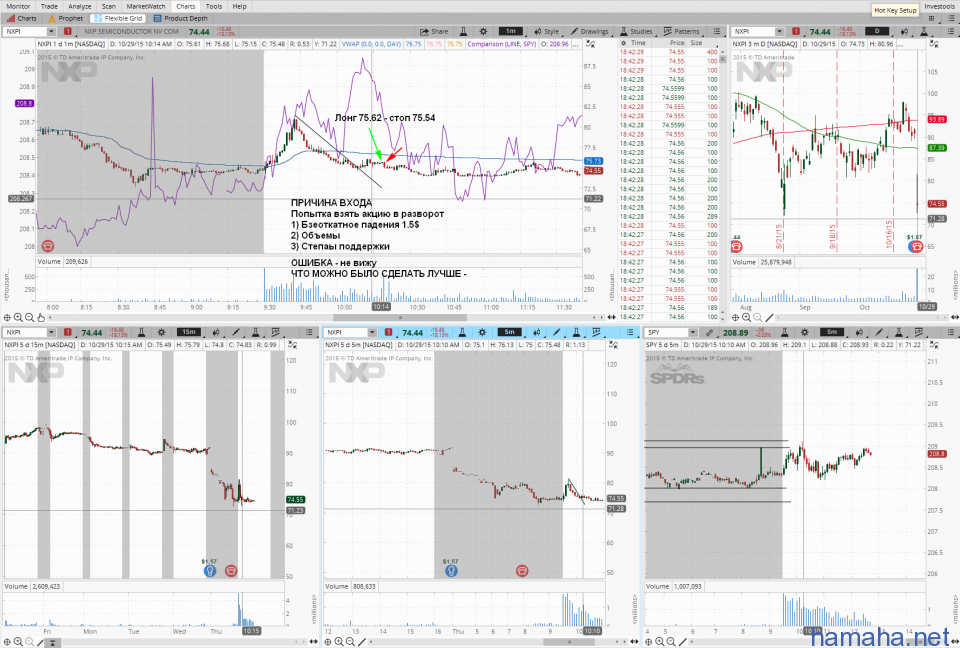Screen dimensions: 960x648
Task: Zoom in magnifier below daily chart
Action: 746,317
